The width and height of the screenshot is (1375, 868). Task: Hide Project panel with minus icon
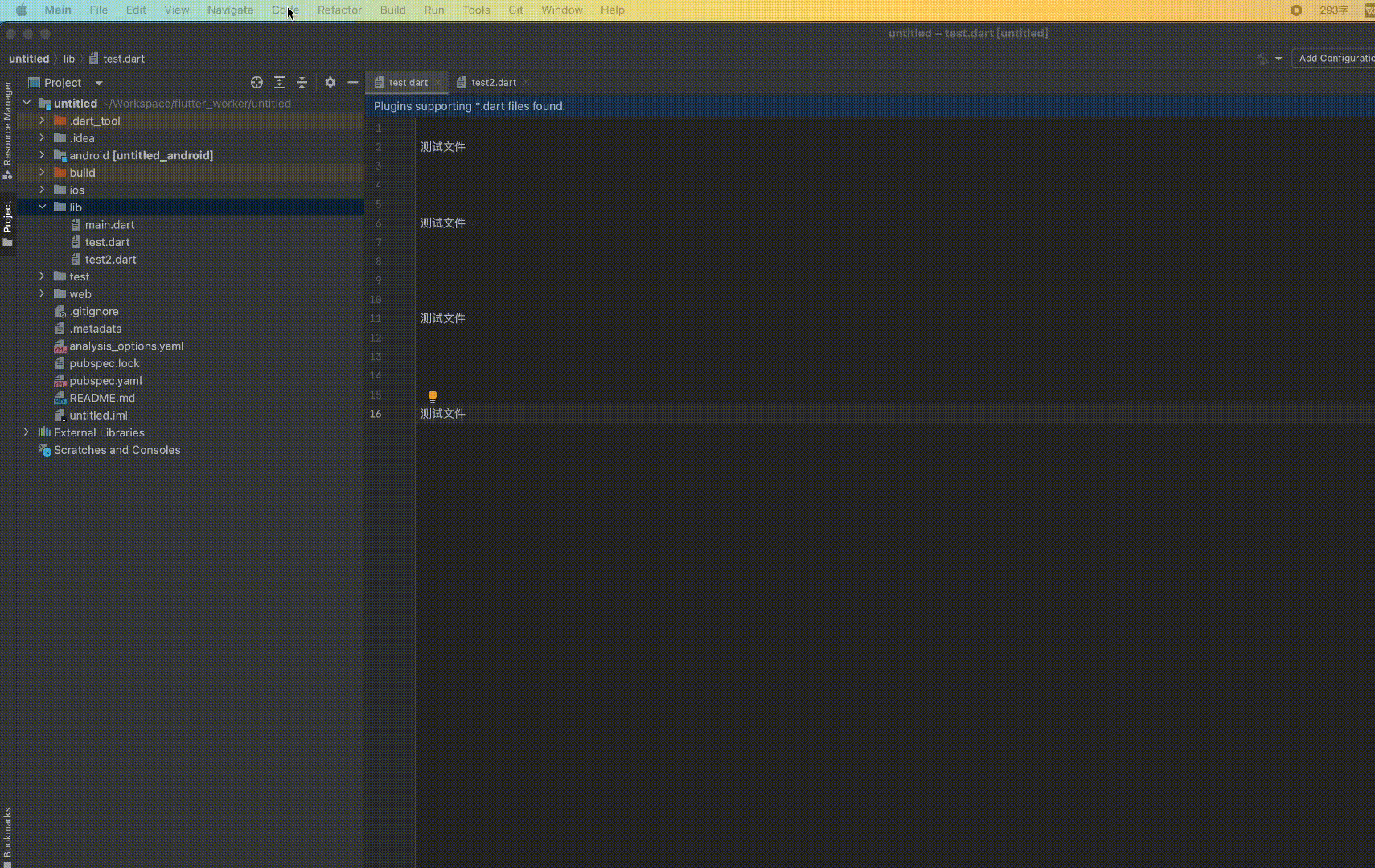pyautogui.click(x=352, y=83)
